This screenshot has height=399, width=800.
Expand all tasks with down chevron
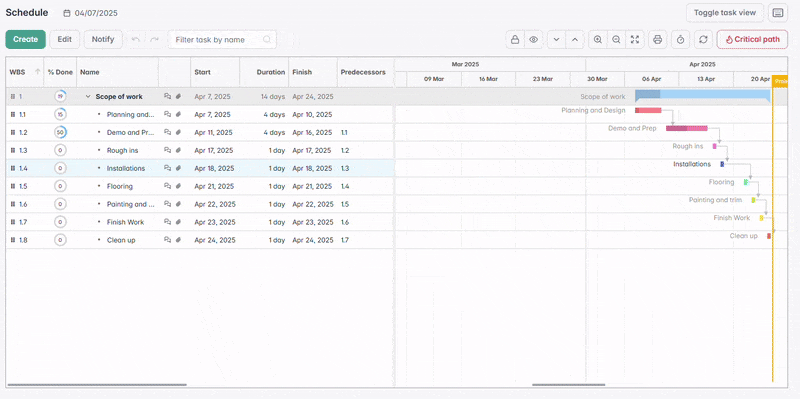tap(557, 39)
